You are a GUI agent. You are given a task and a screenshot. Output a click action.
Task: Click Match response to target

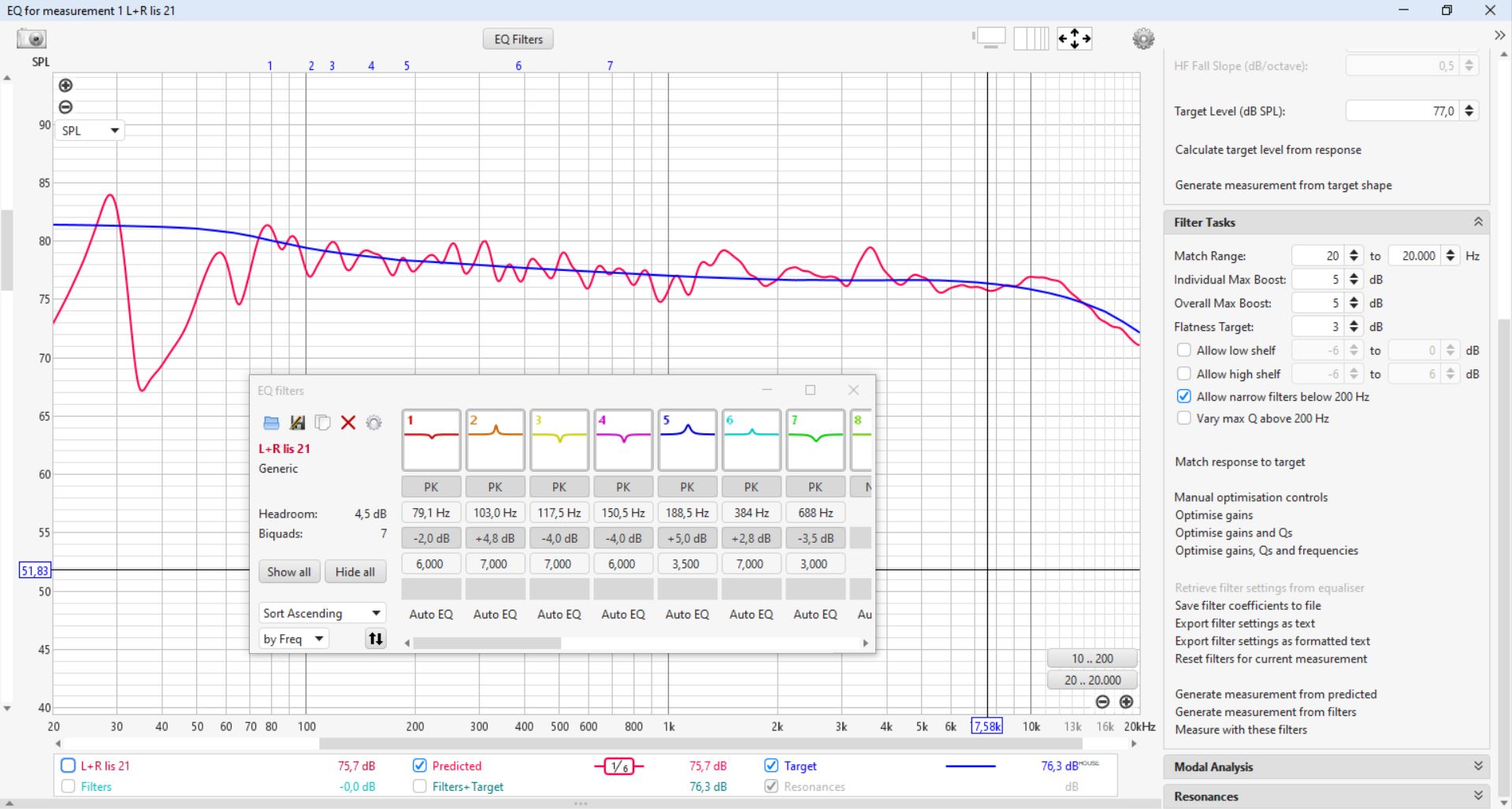click(1240, 462)
